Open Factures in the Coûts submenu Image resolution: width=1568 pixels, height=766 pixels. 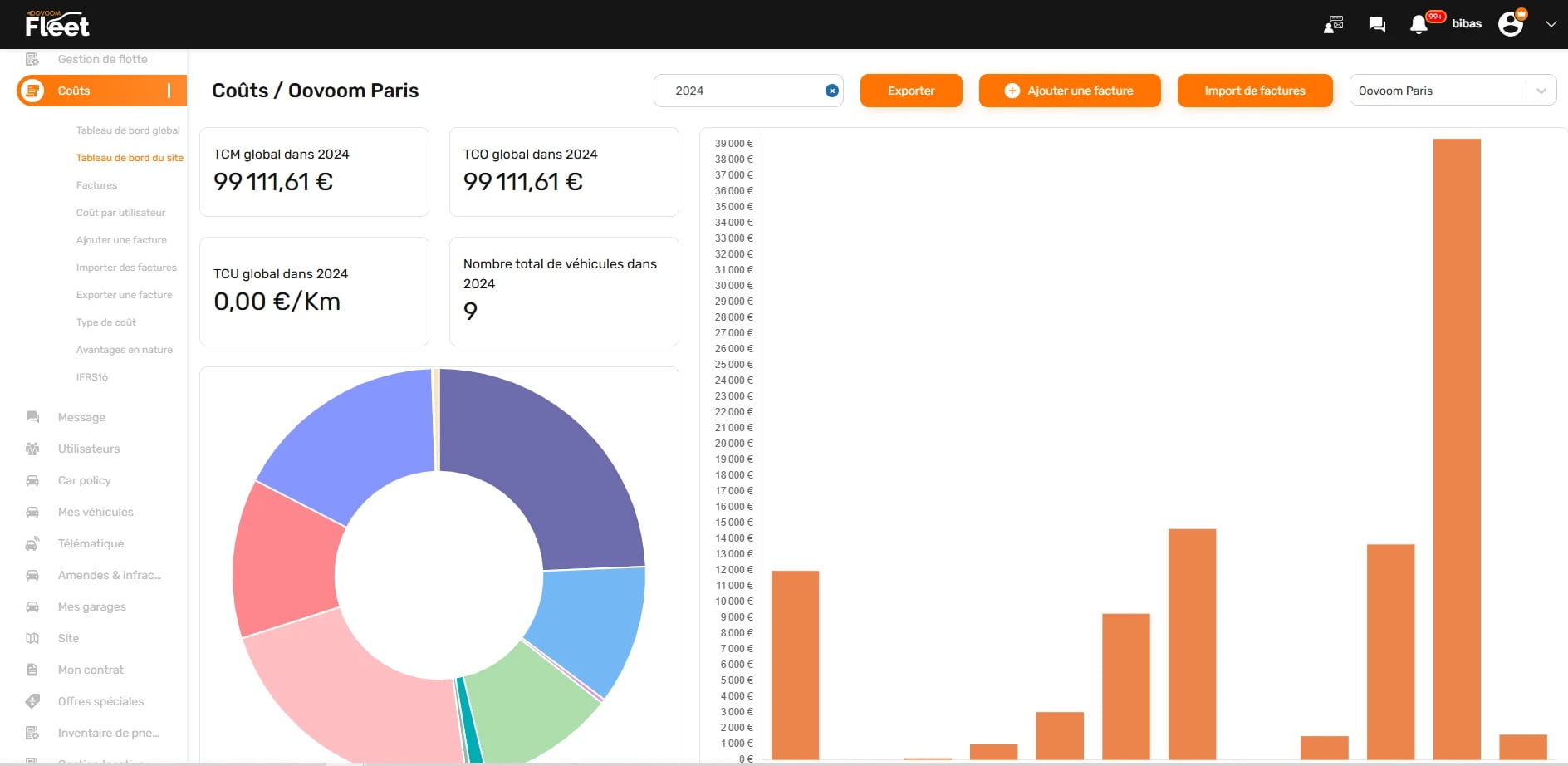[x=96, y=185]
